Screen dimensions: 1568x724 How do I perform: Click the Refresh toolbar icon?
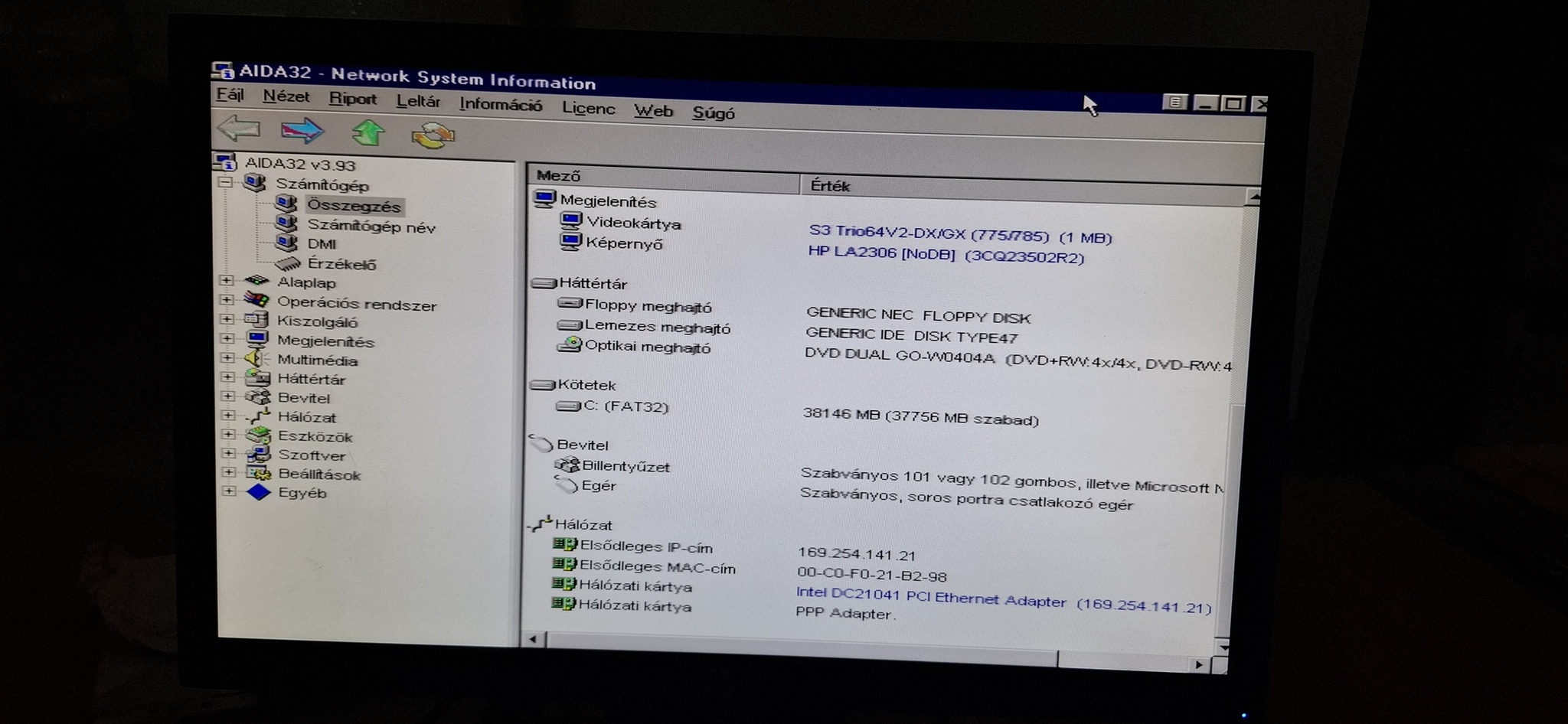(x=433, y=135)
